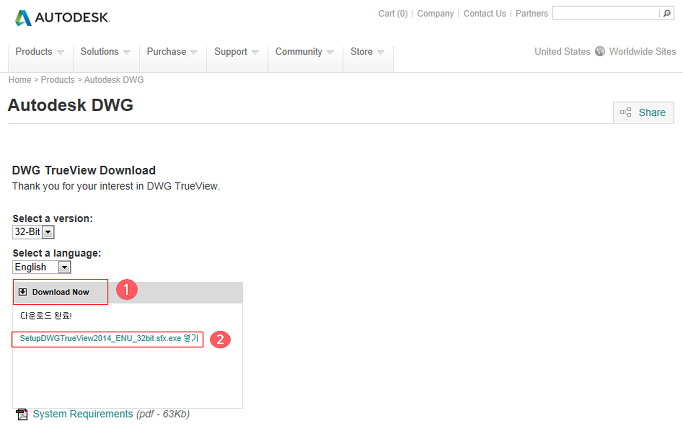Viewport: 683px width, 426px height.
Task: Open the Purchase menu
Action: click(172, 52)
